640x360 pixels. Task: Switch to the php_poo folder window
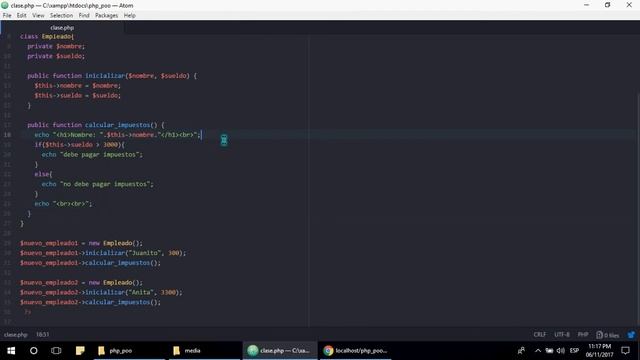[x=129, y=351]
